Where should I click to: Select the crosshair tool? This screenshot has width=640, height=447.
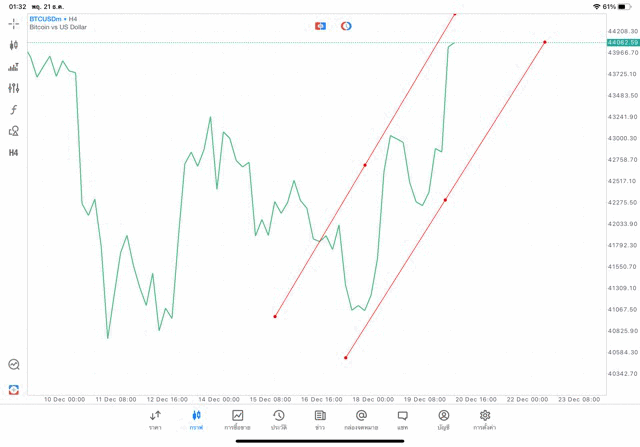coord(14,23)
